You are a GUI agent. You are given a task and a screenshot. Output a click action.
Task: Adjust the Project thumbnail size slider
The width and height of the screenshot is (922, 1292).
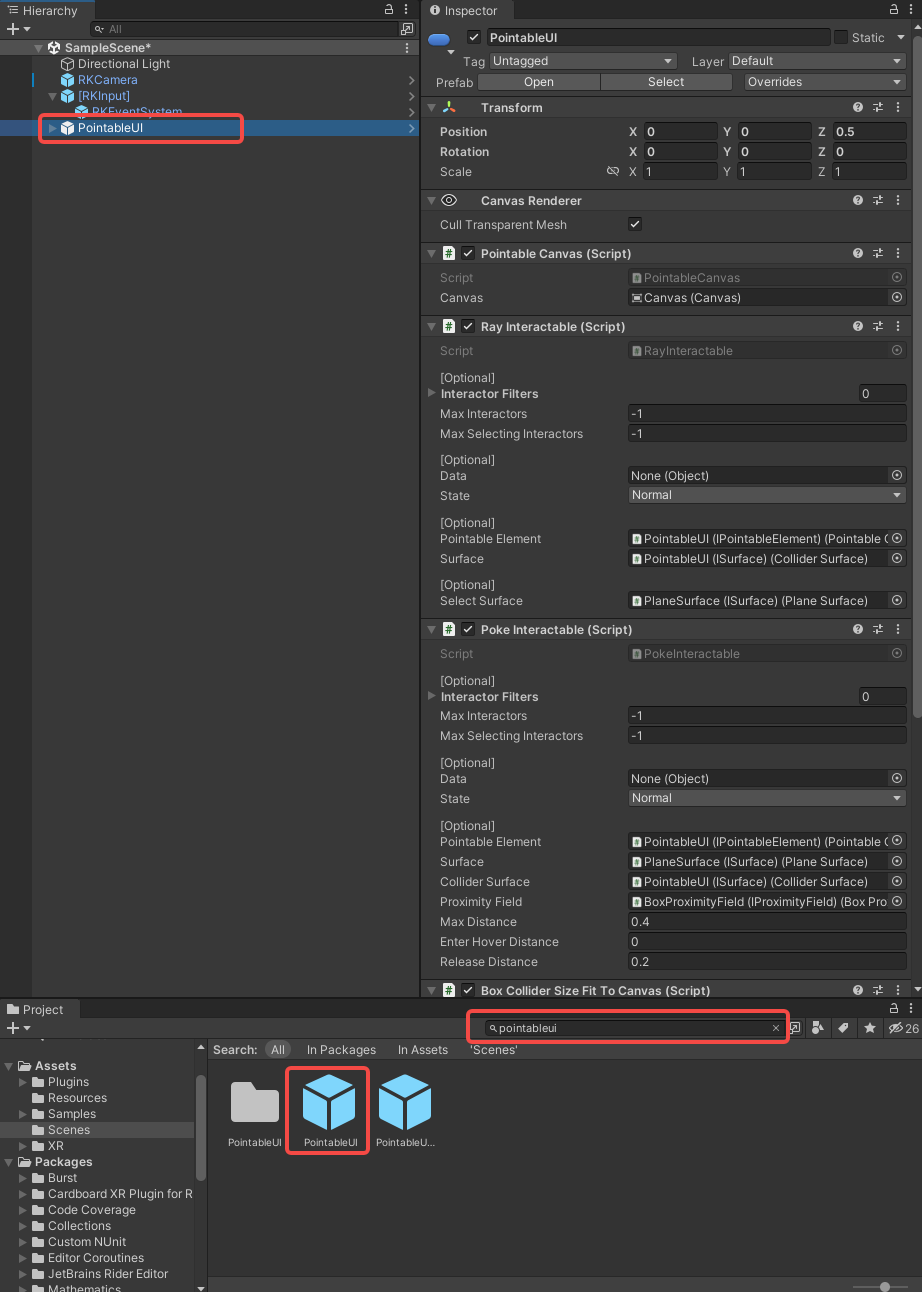(883, 1286)
